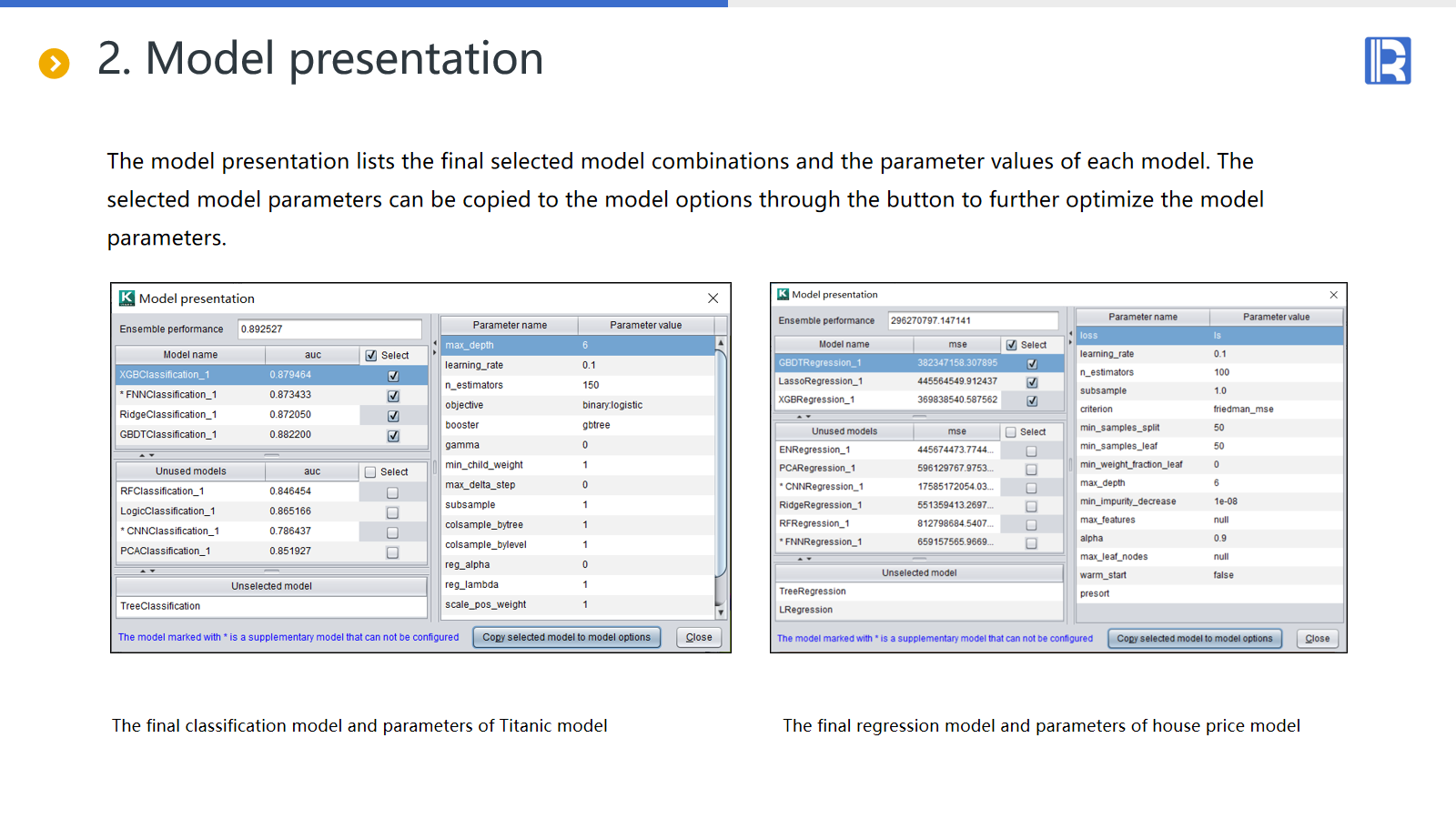Uncheck the XGBClassification_1 Select checkbox
This screenshot has height=819, width=1456.
[393, 376]
